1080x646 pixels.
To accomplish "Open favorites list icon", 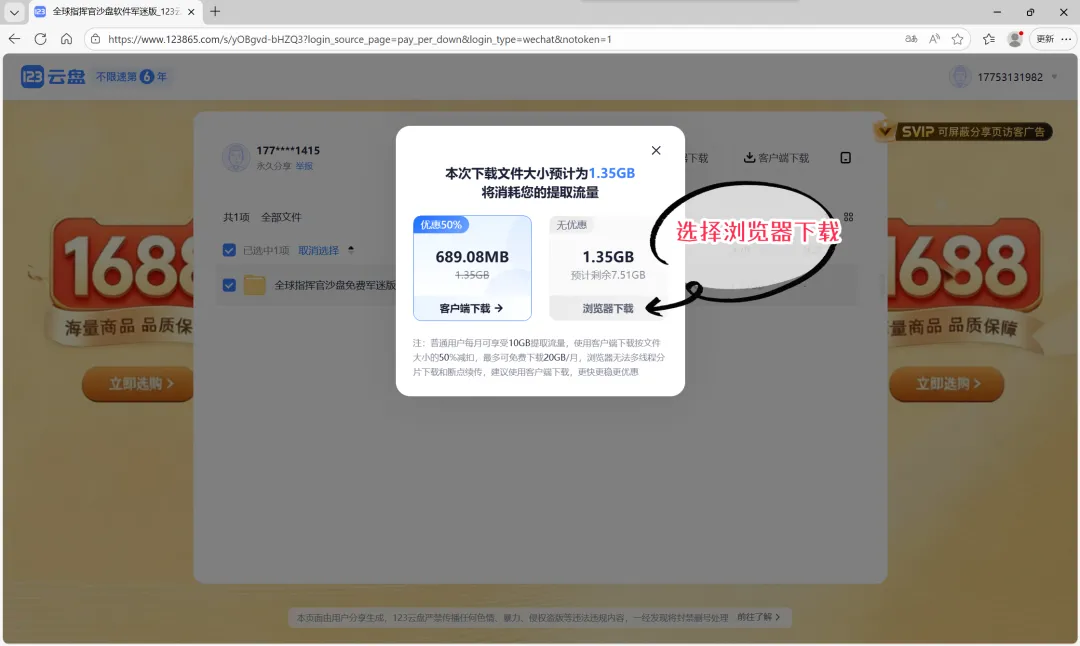I will tap(989, 39).
